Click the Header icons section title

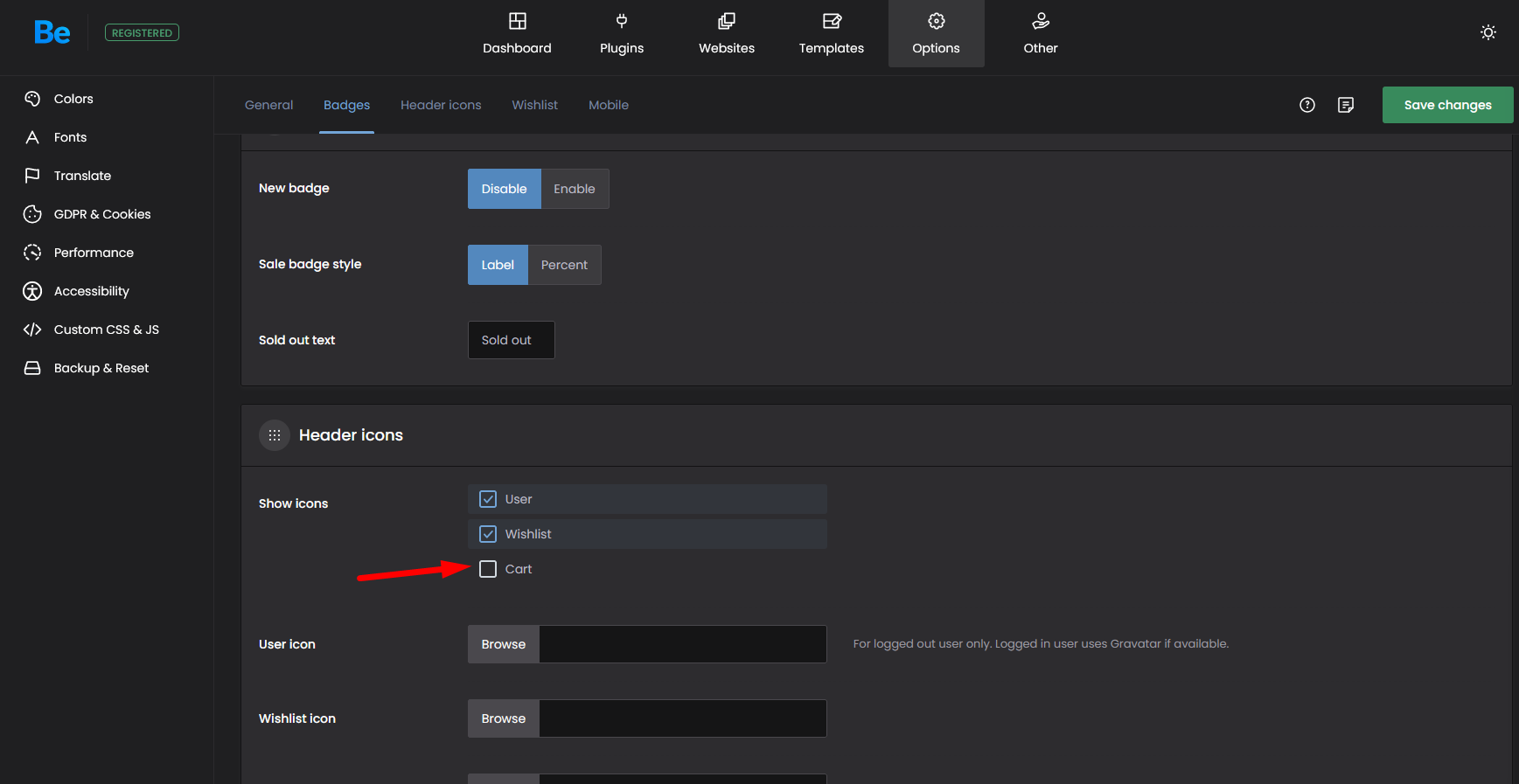[x=351, y=435]
